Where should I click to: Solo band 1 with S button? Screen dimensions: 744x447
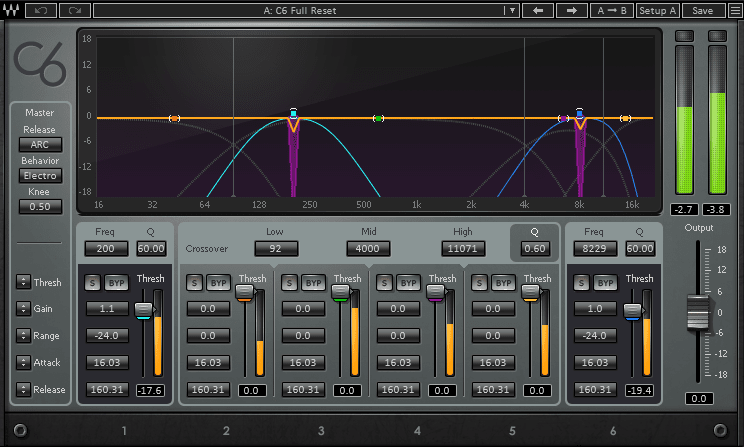(x=93, y=283)
